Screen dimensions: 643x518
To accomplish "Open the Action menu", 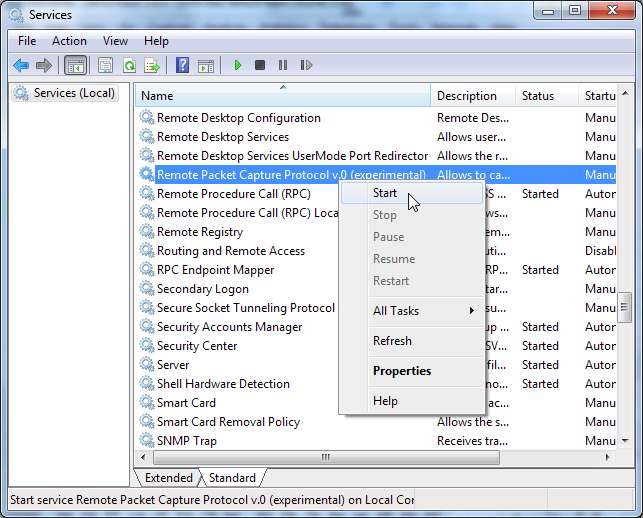I will point(69,41).
